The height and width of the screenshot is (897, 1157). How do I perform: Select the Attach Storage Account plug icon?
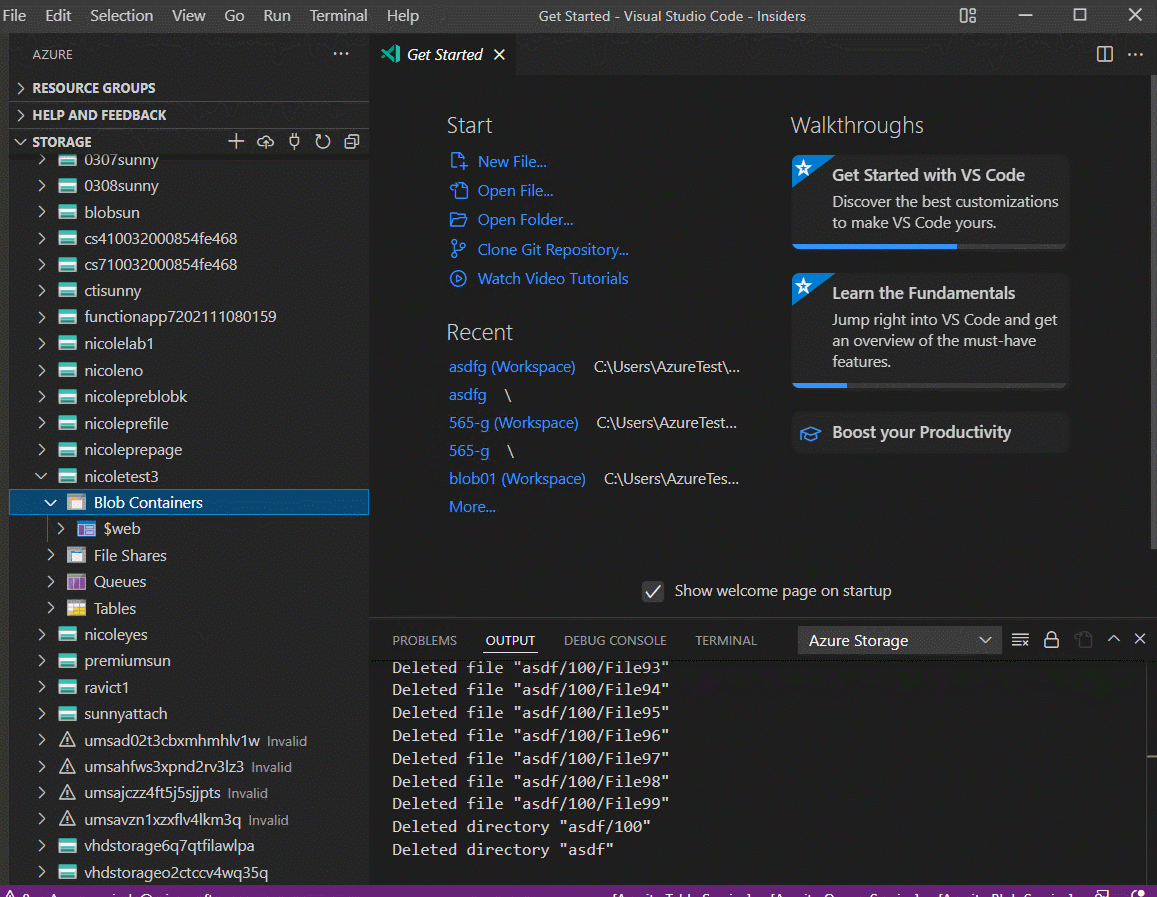(x=294, y=141)
